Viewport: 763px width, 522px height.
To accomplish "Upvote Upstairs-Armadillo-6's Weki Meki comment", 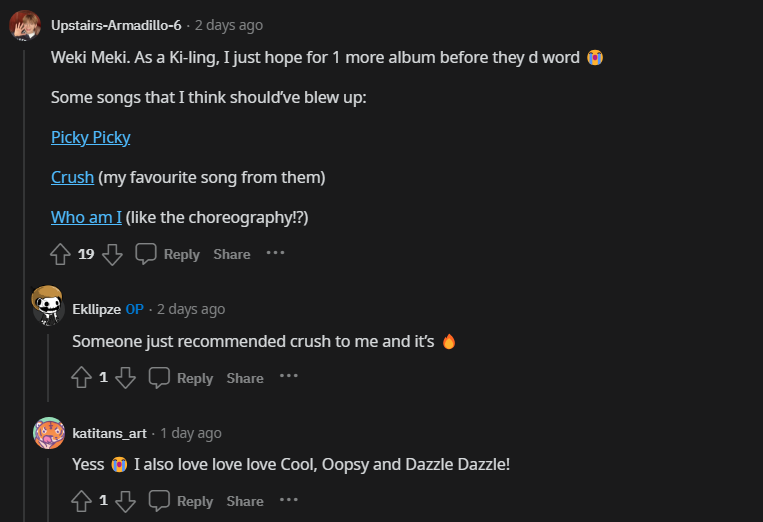I will 60,254.
